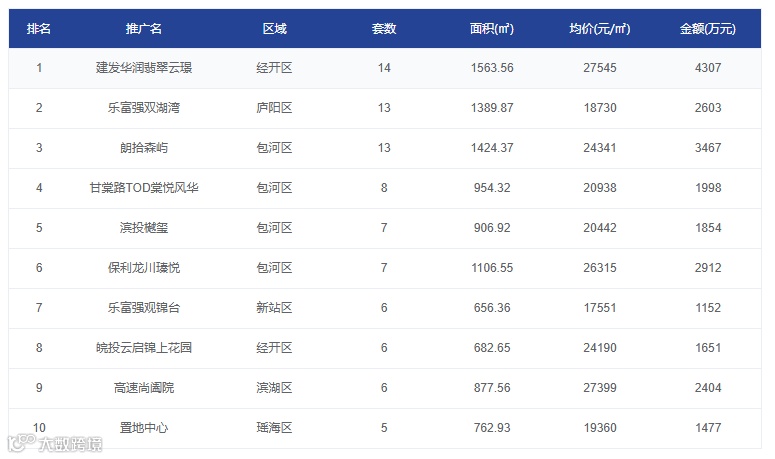Click average price 19360
The height and width of the screenshot is (459, 775).
click(600, 428)
